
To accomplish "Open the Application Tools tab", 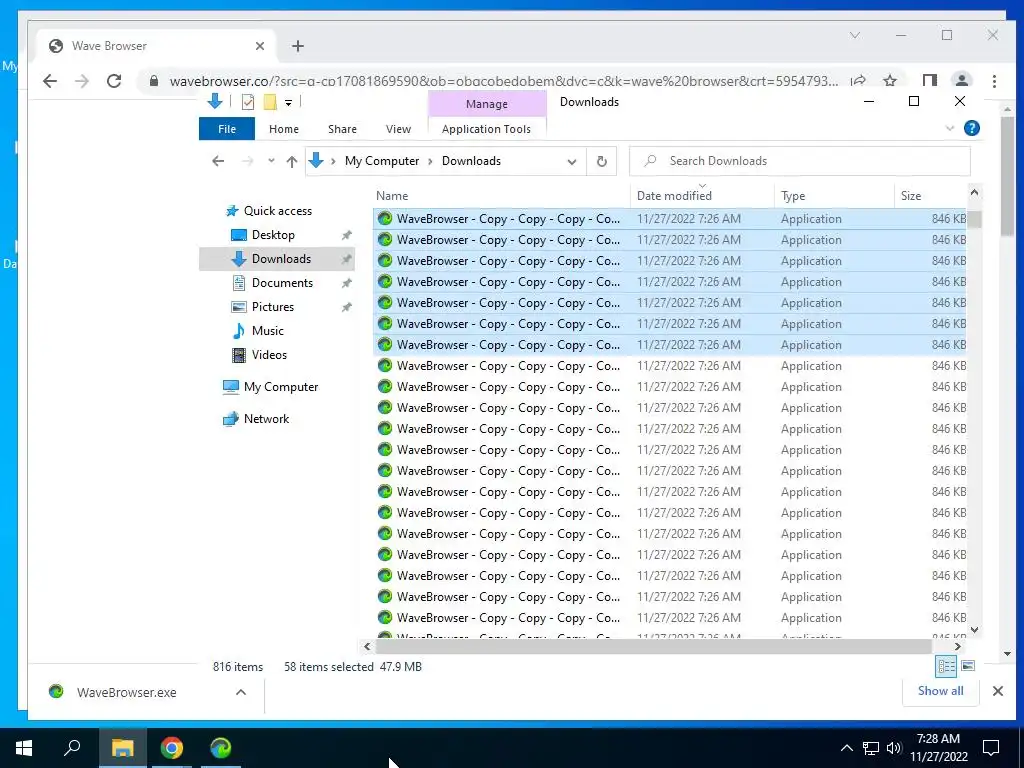I will click(487, 129).
